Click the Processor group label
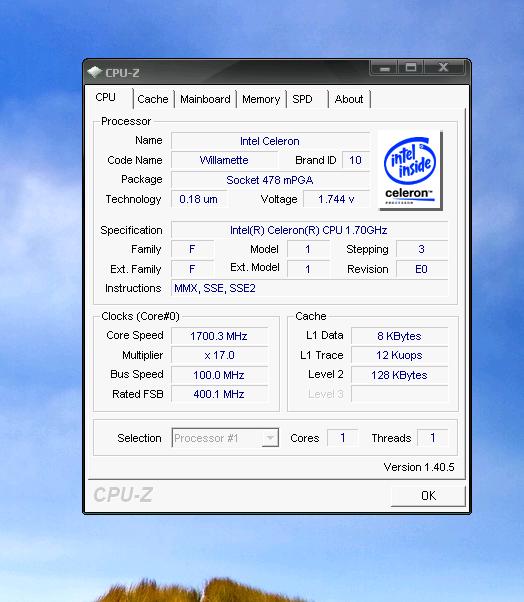Viewport: 524px width, 602px height. pyautogui.click(x=126, y=121)
